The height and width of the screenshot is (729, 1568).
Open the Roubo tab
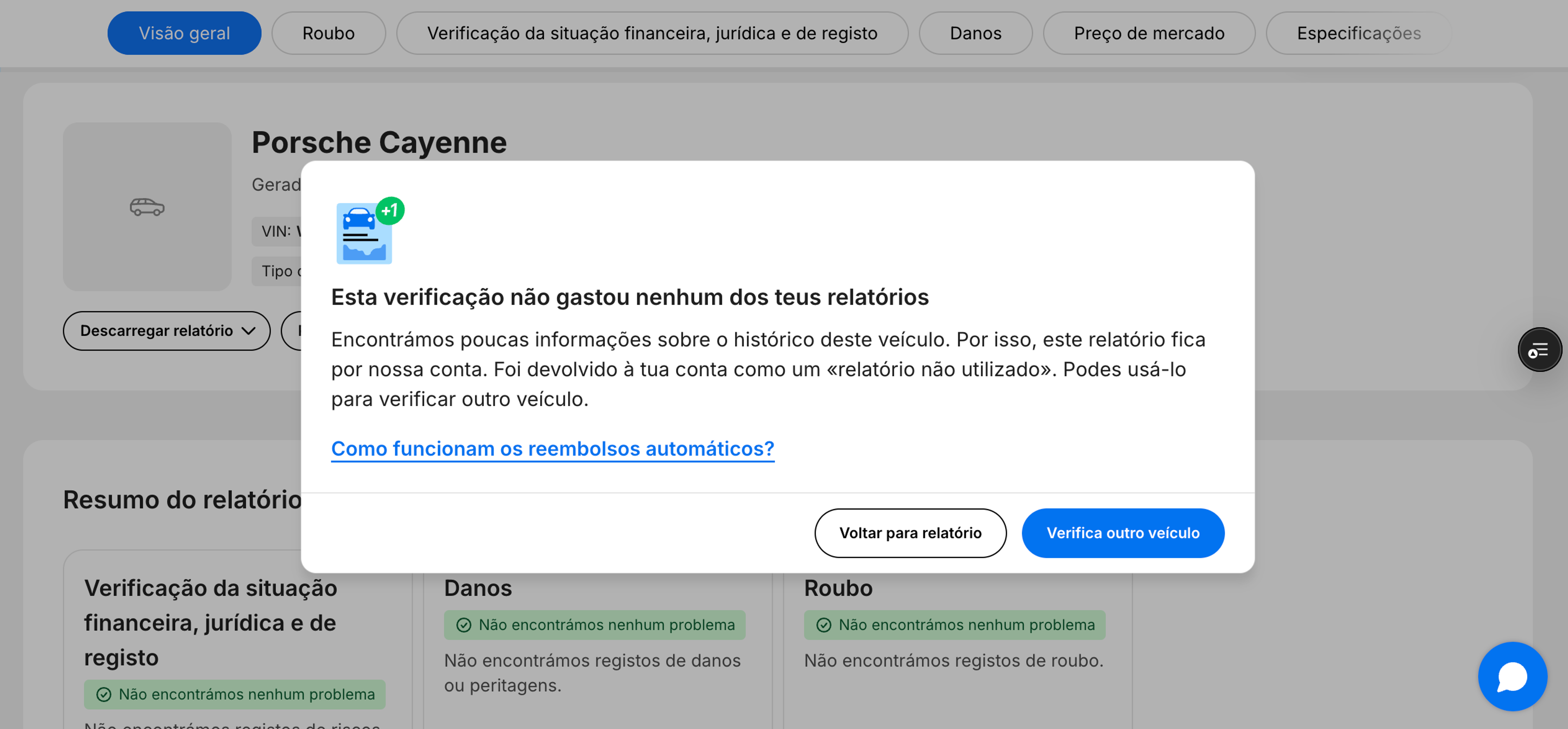tap(329, 33)
